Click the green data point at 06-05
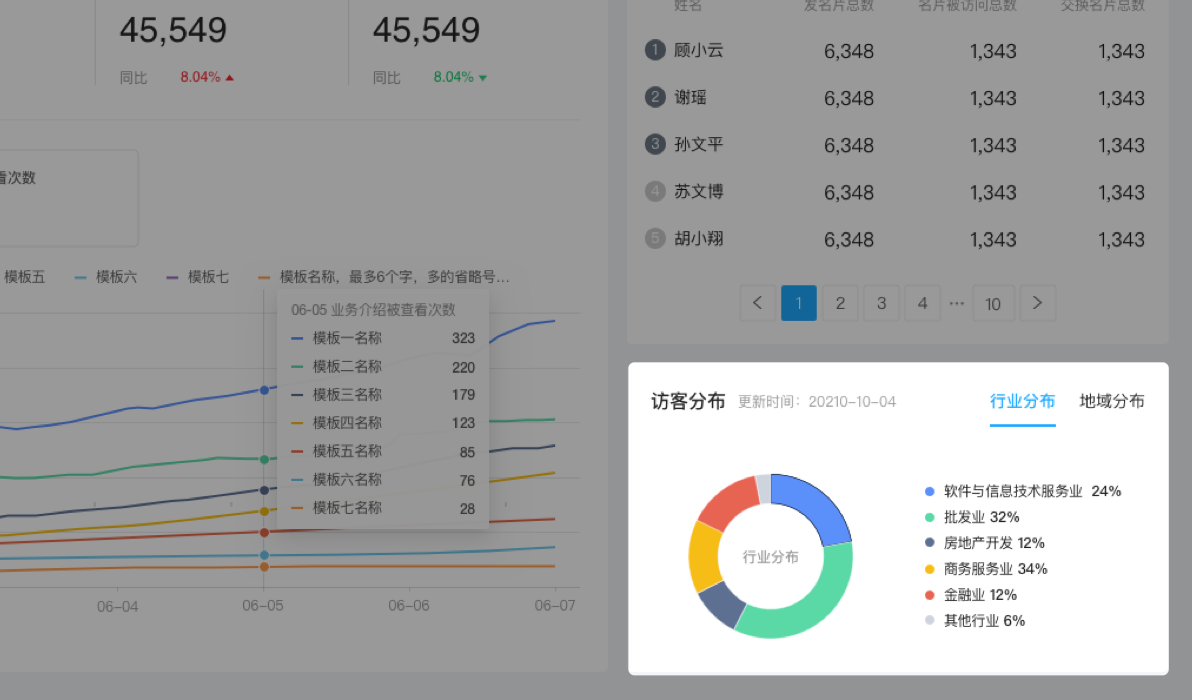Viewport: 1192px width, 700px height. (265, 460)
